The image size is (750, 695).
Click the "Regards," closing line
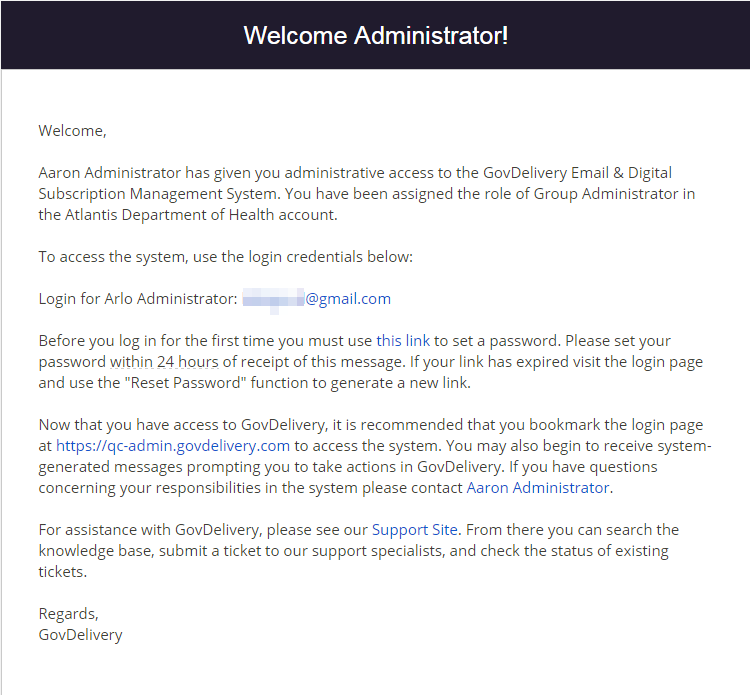(x=68, y=613)
